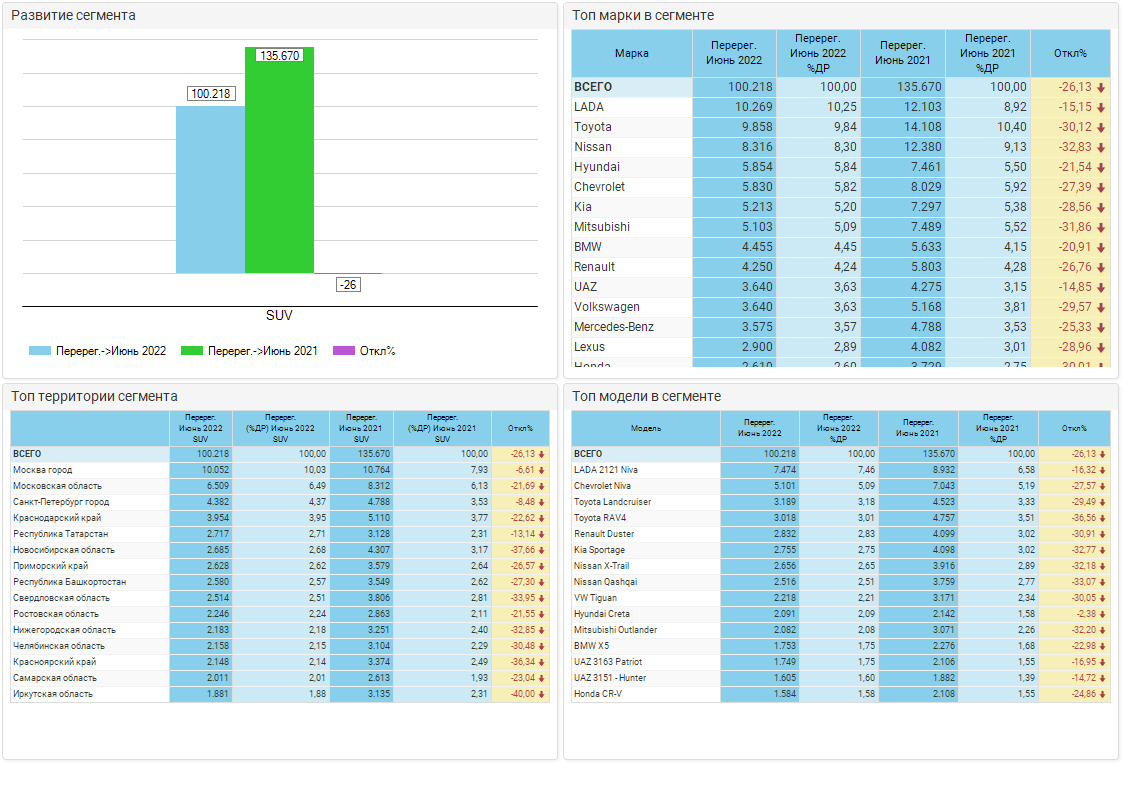Click the decline arrow in the BMW X5 row

[1103, 646]
